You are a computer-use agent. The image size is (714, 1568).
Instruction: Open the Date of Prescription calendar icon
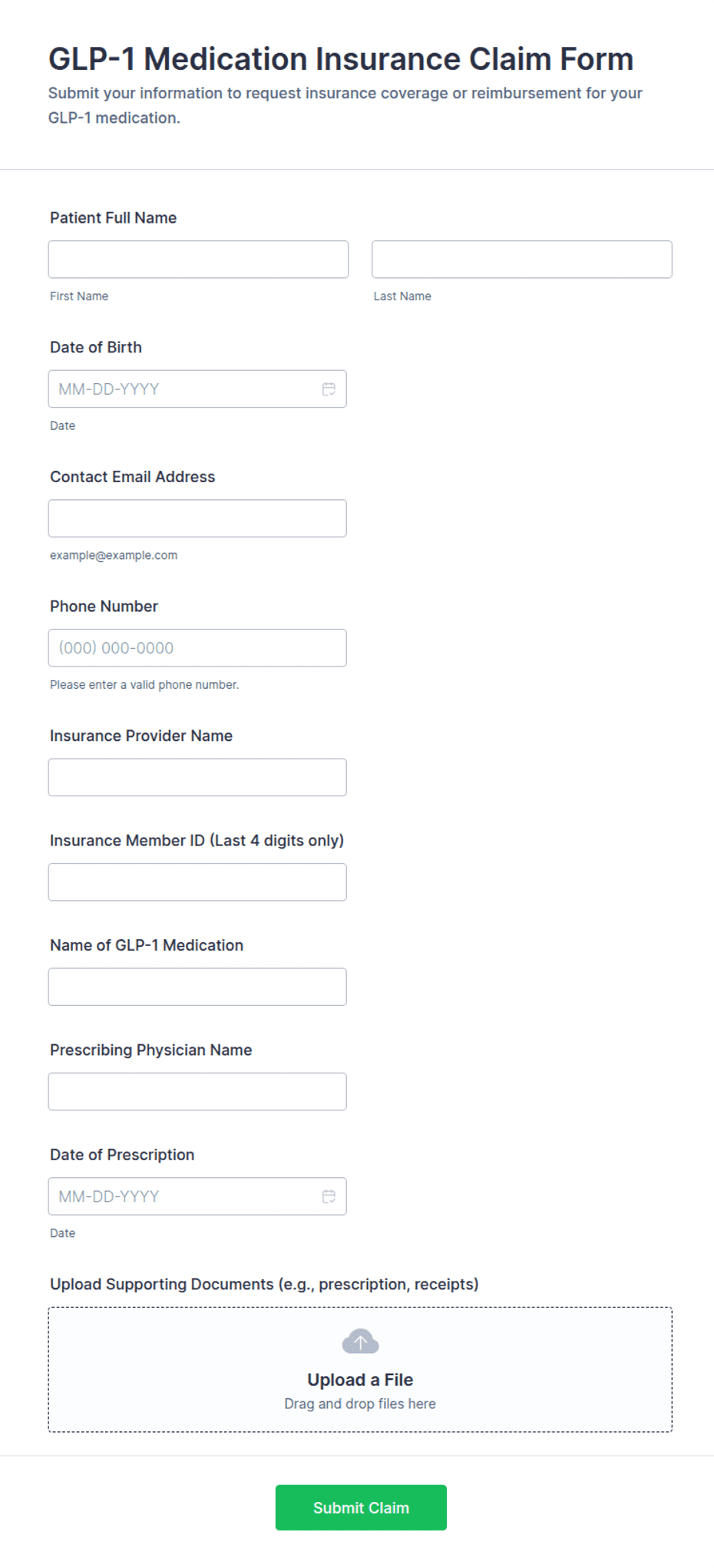(329, 1196)
